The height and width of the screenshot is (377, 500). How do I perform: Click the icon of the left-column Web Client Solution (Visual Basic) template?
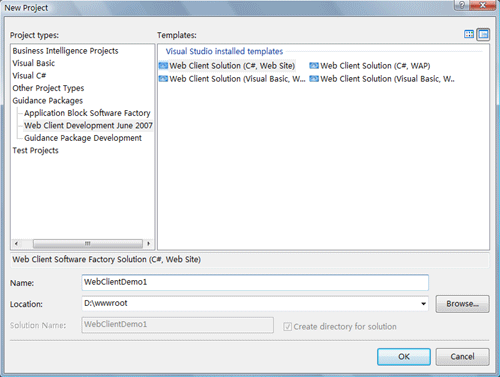coord(163,79)
